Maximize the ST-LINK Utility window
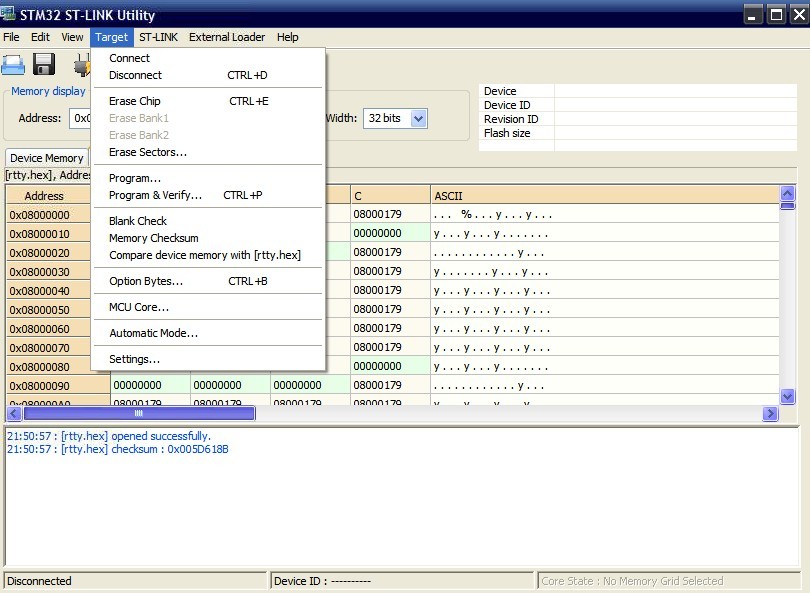 pos(776,14)
